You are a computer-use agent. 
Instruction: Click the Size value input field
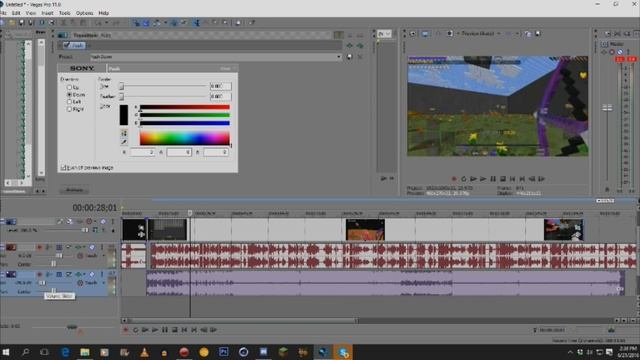(220, 86)
